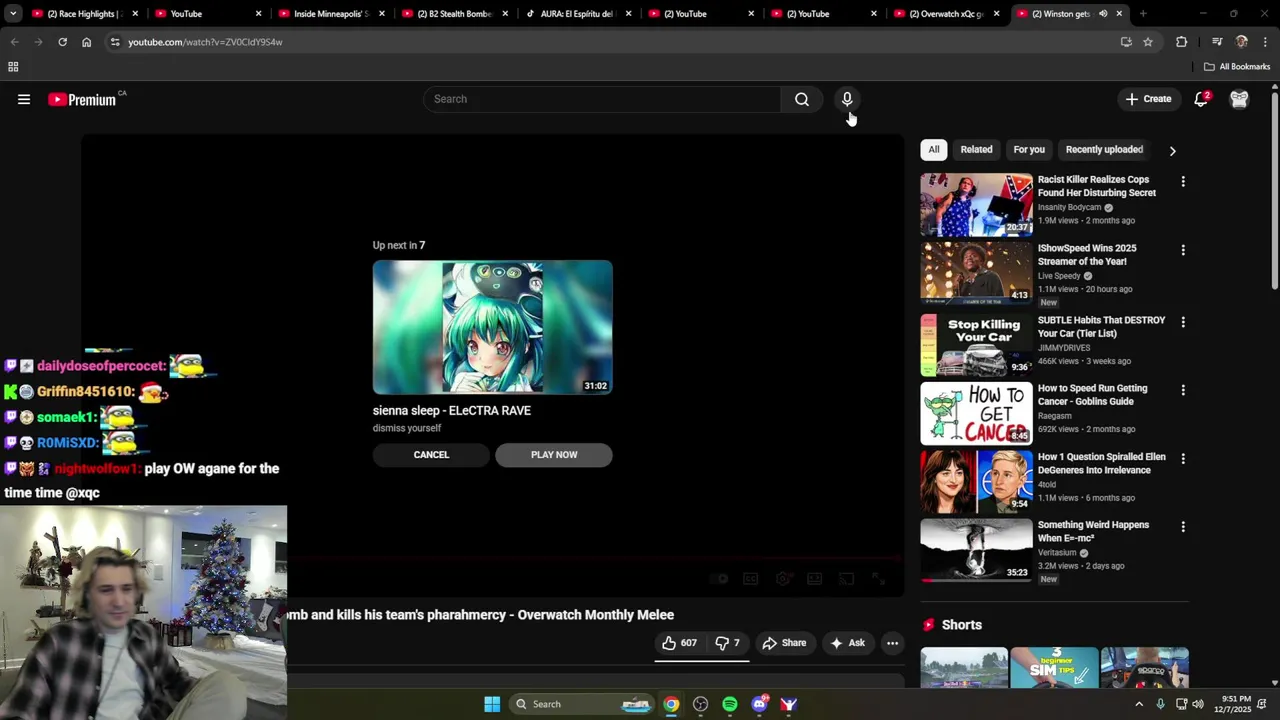This screenshot has height=720, width=1280.
Task: Open more actions menu below video
Action: pyautogui.click(x=892, y=643)
